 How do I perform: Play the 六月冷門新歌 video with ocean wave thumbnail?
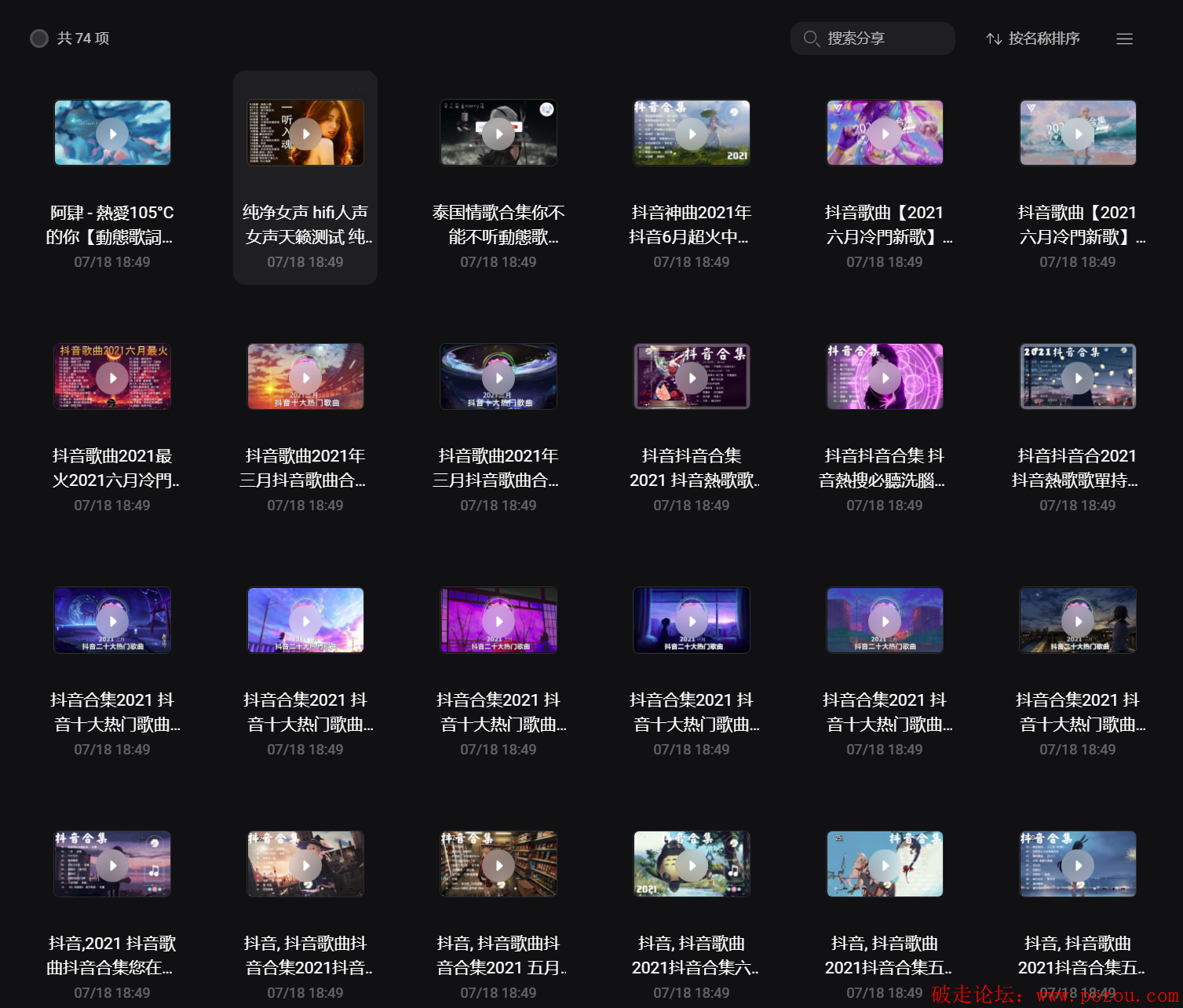click(1078, 133)
